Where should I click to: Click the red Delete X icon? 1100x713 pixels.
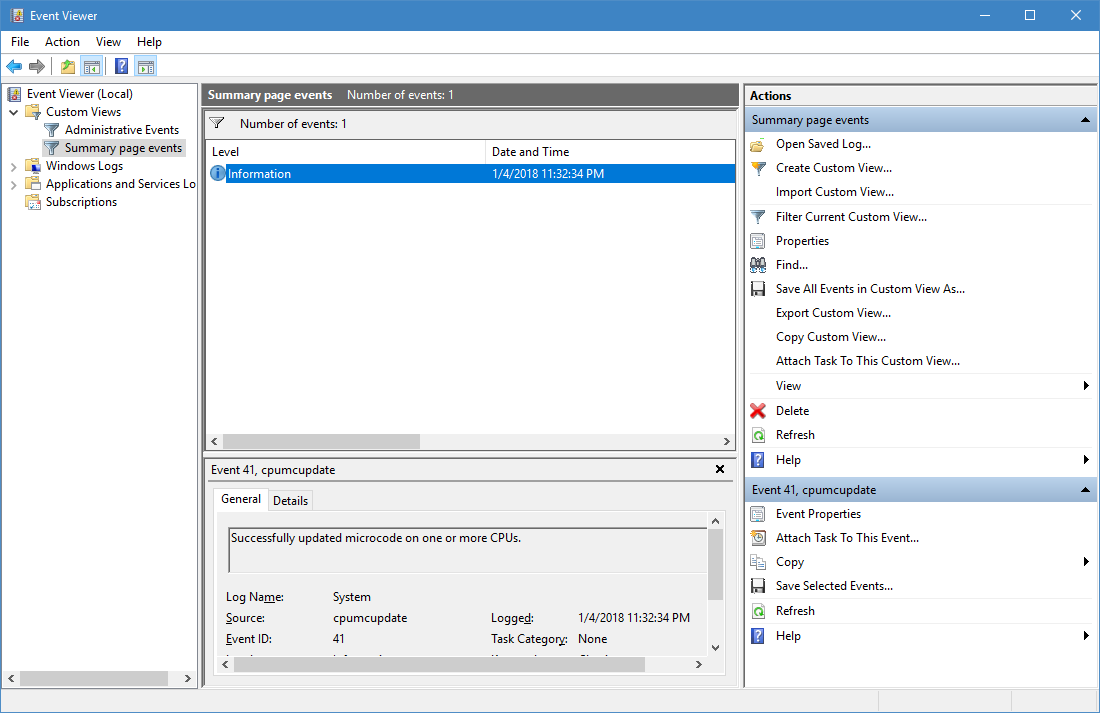click(x=758, y=411)
